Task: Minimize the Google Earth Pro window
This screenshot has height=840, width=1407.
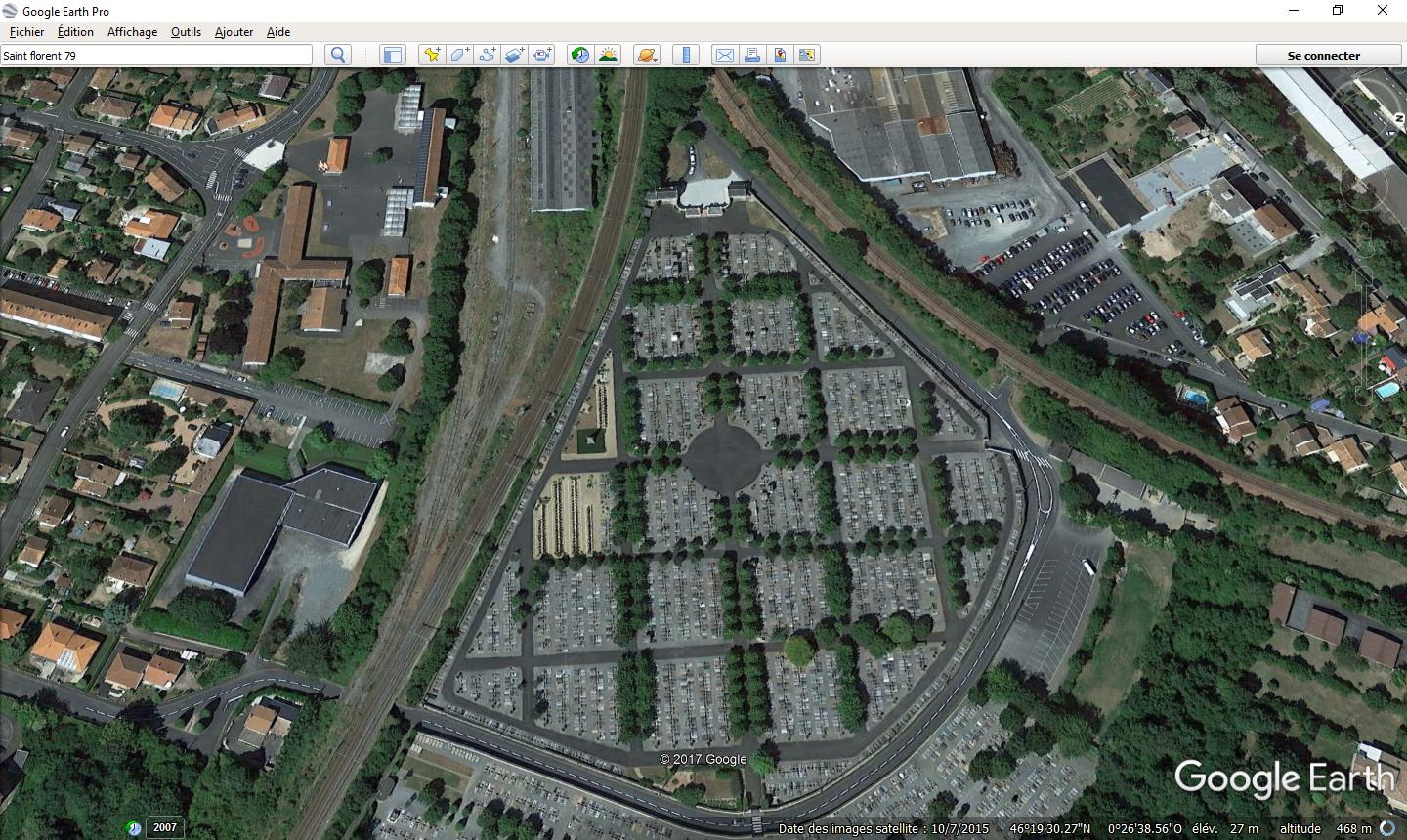Action: pyautogui.click(x=1293, y=11)
